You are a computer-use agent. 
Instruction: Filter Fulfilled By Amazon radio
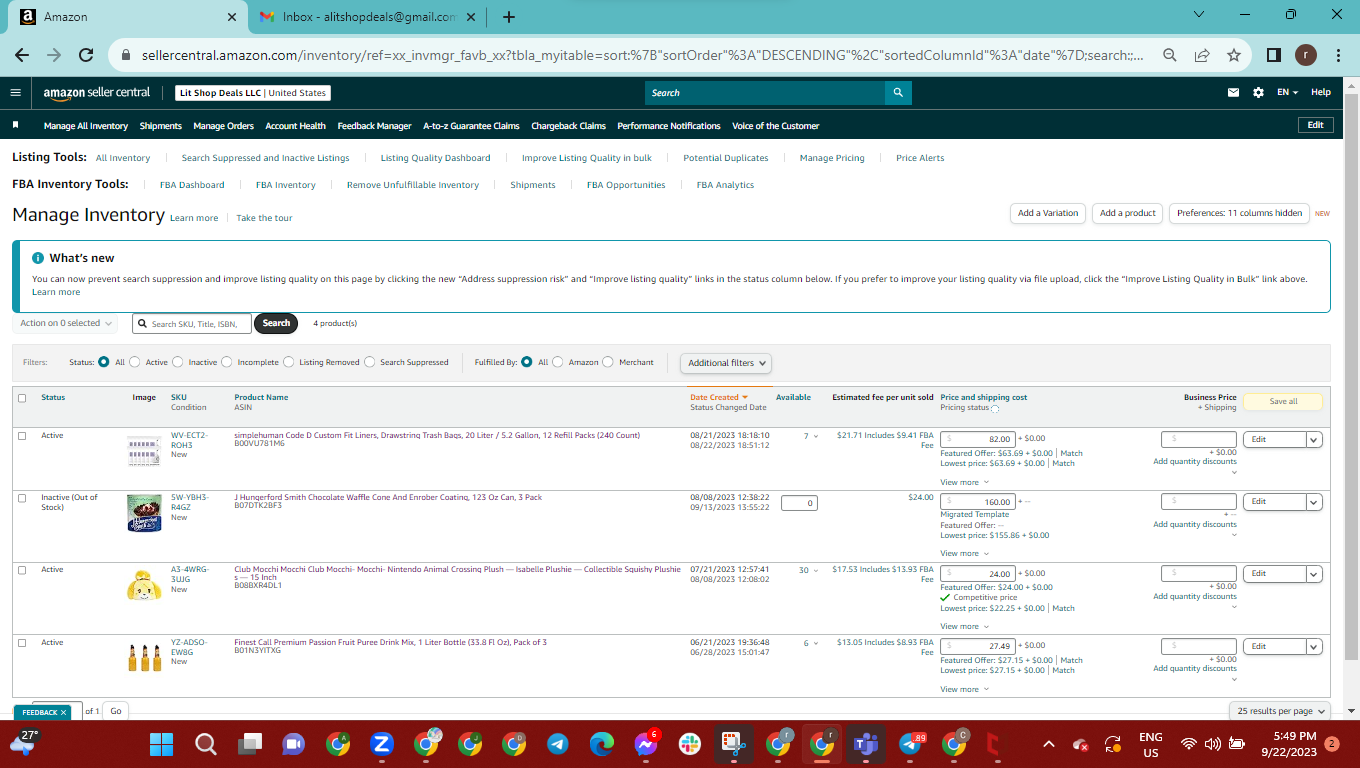point(558,362)
